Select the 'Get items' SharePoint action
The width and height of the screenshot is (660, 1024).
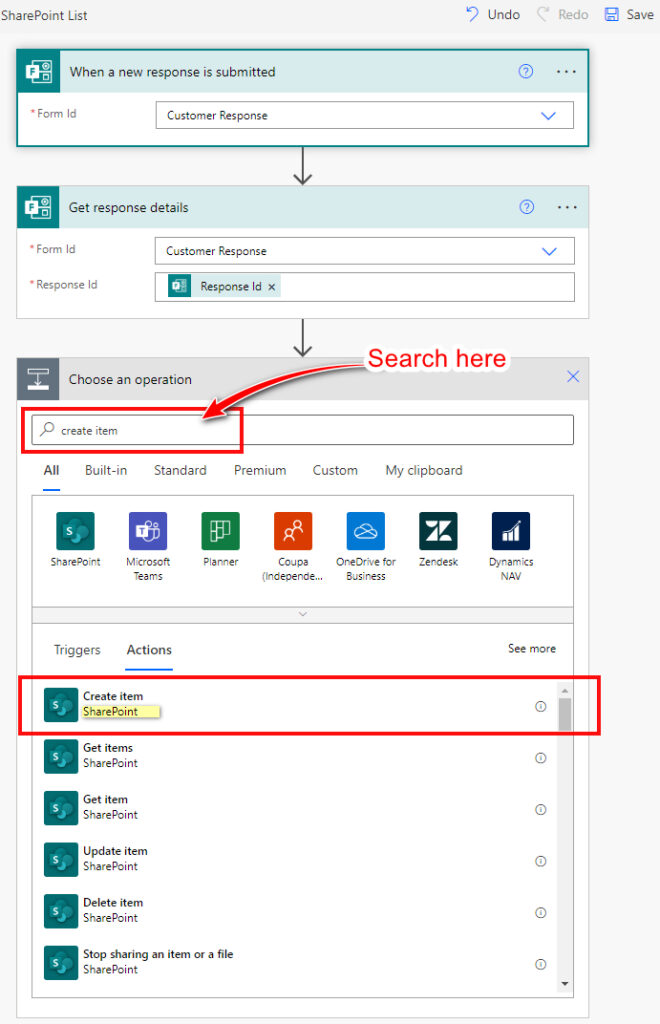coord(294,758)
